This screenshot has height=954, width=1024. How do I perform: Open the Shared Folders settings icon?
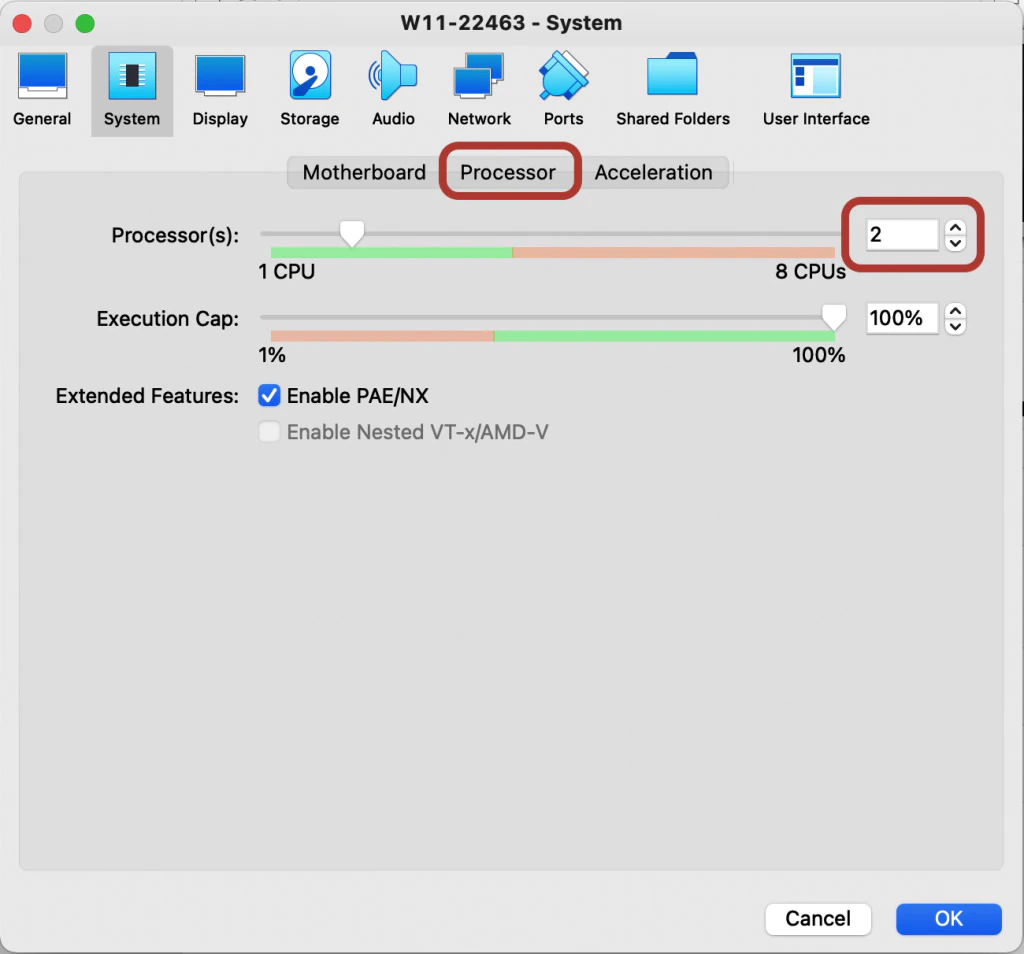click(673, 89)
